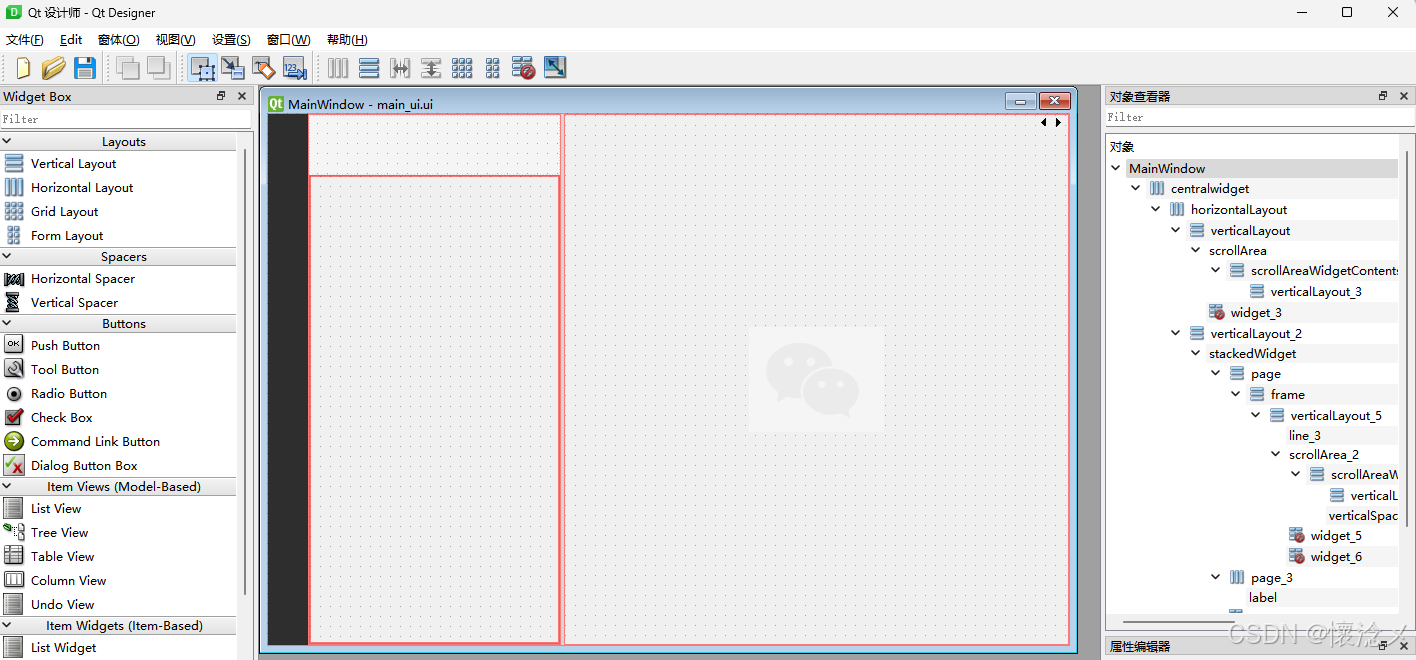The image size is (1416, 660).
Task: Pick Vertical Spacer widget
Action: pyautogui.click(x=74, y=302)
